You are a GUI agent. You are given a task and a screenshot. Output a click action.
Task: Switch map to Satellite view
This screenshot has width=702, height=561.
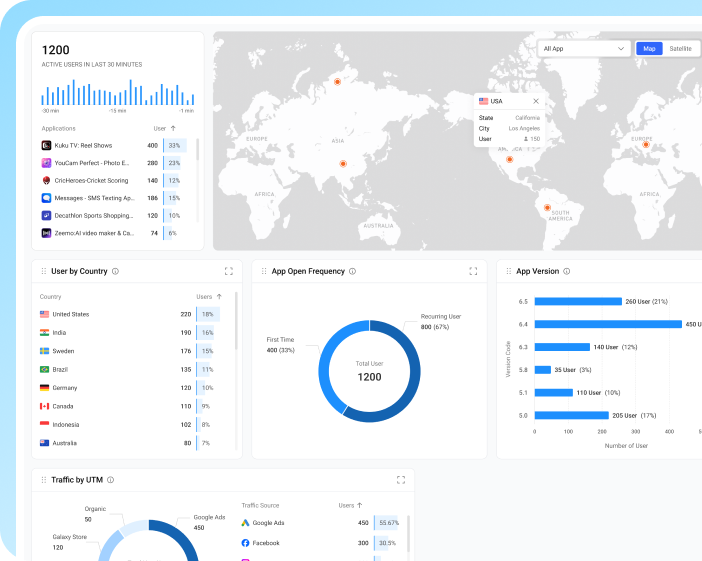coord(680,48)
